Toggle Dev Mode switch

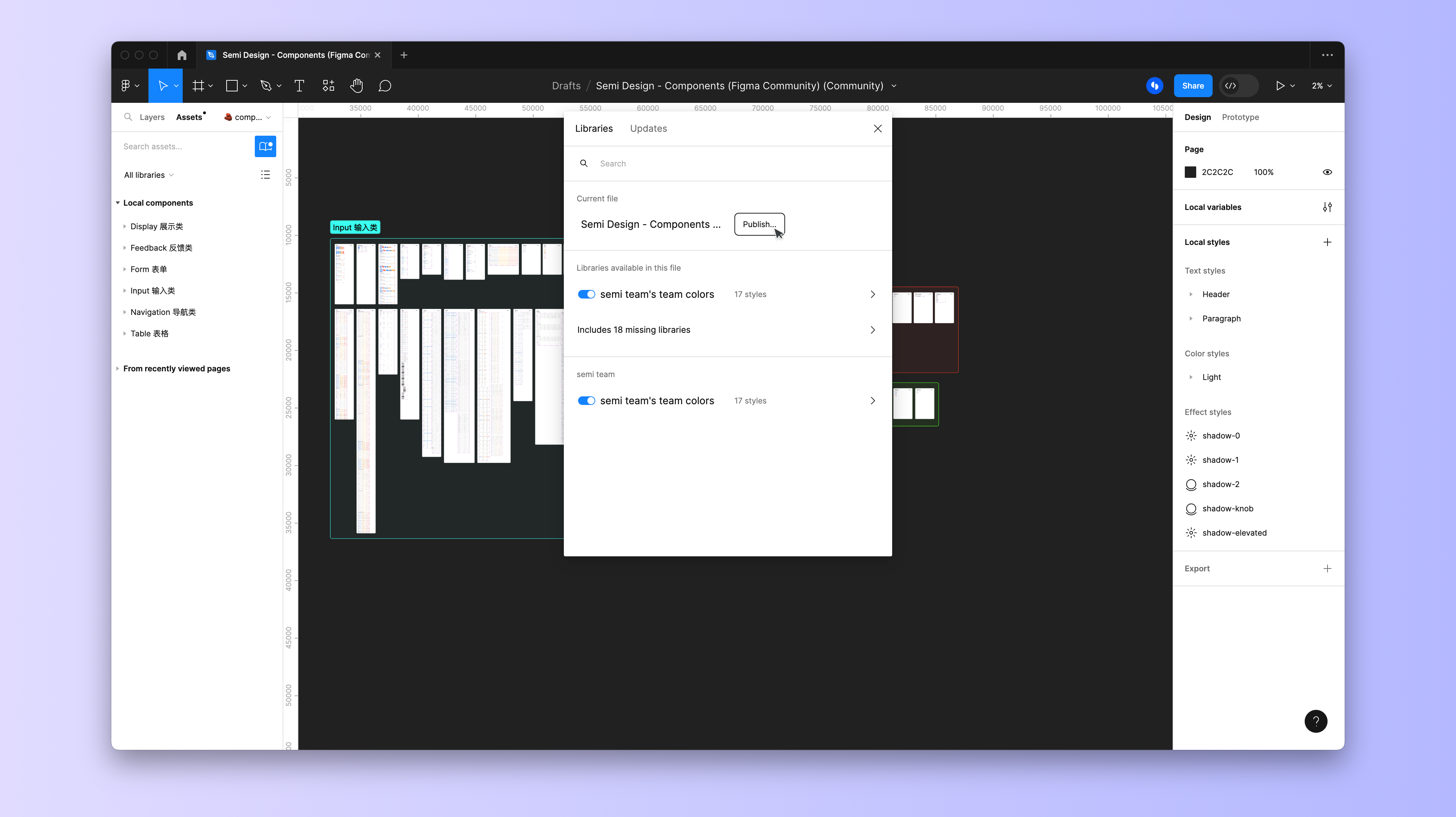coord(1238,85)
